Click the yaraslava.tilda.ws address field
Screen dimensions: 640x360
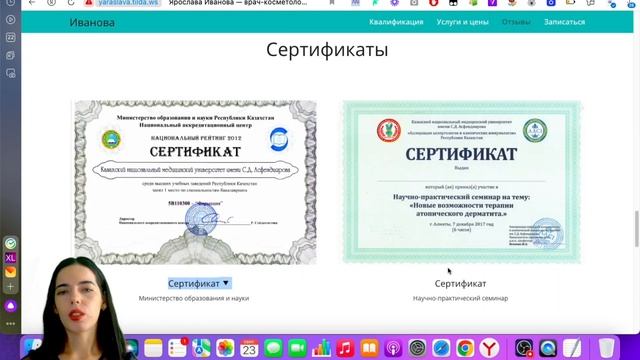[x=128, y=2]
